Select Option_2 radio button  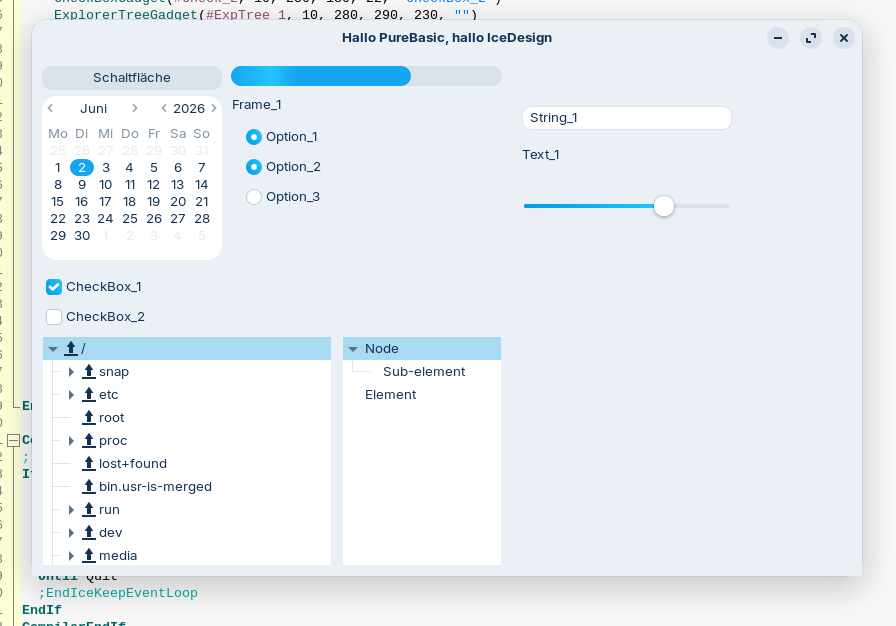[x=254, y=167]
